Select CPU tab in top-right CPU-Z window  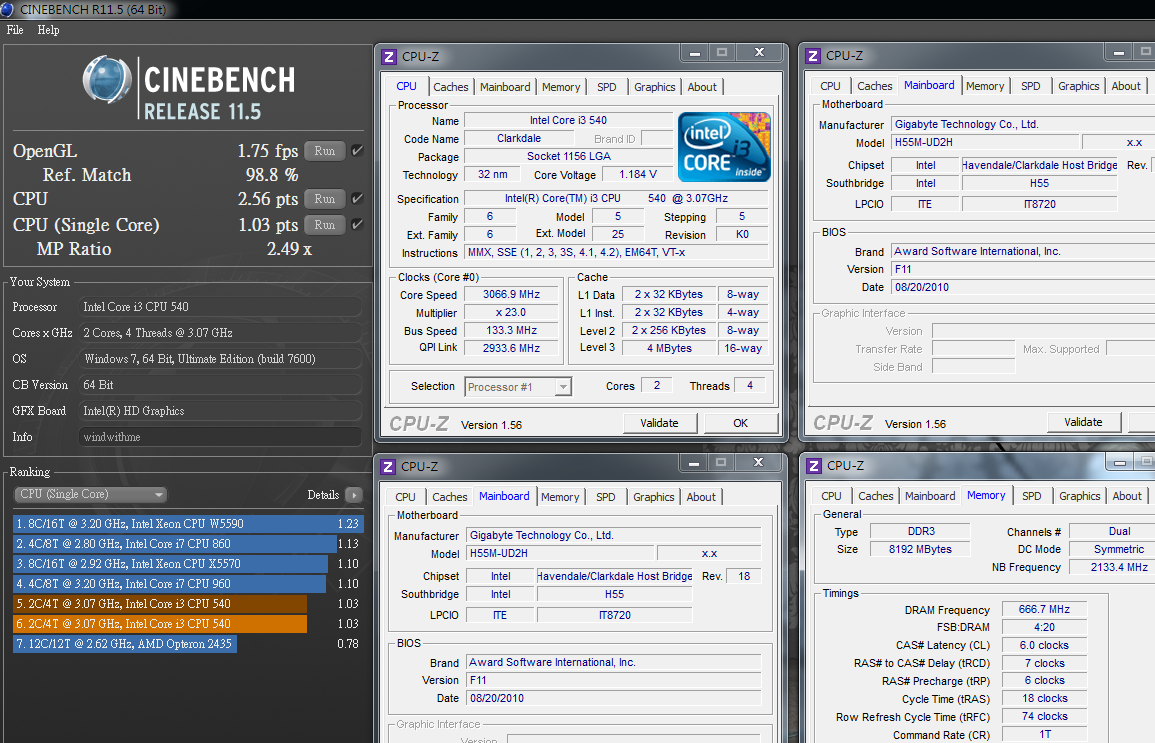pos(830,86)
